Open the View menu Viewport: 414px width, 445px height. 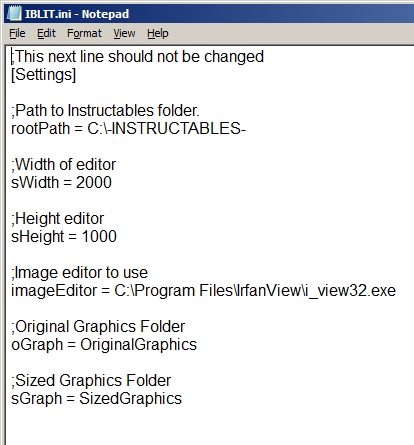[x=124, y=33]
